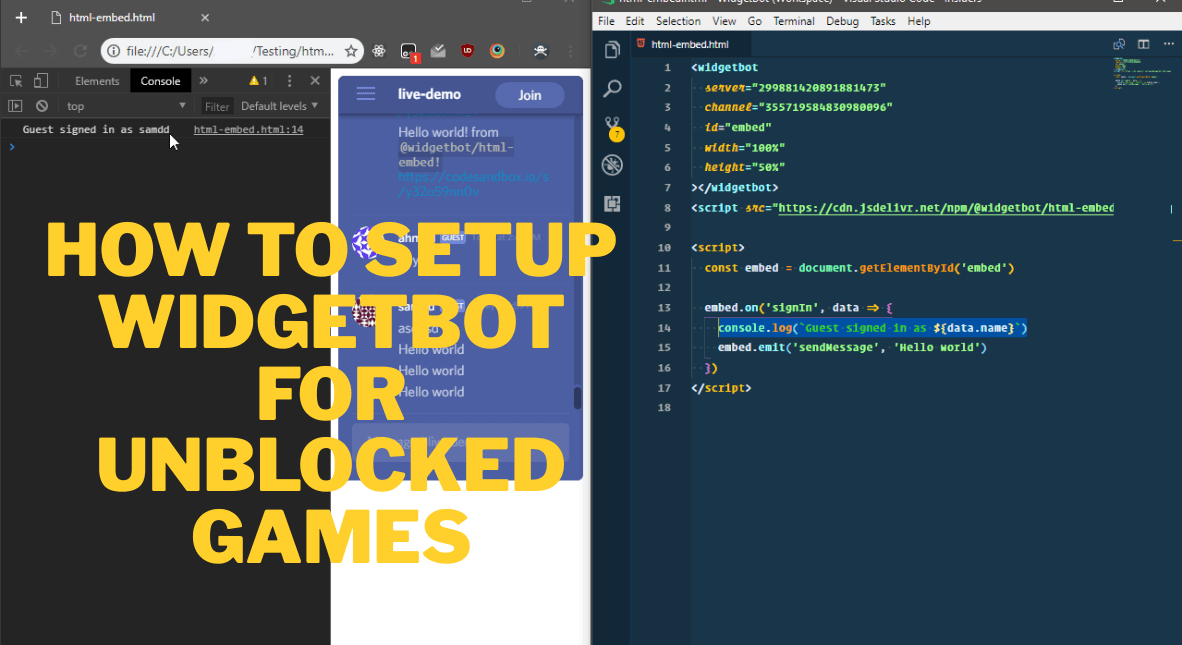Open the uBlock Origin shield extension
The width and height of the screenshot is (1182, 645).
467,51
